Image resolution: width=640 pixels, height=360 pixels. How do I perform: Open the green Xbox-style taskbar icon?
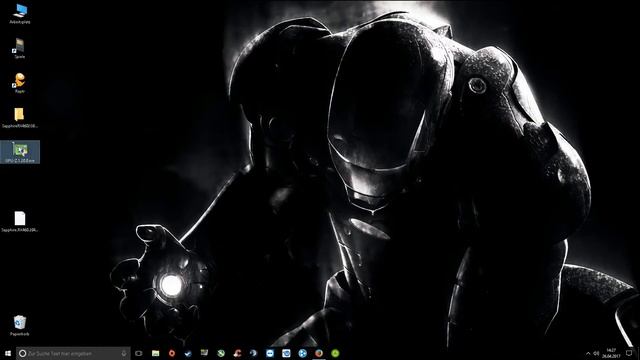point(221,353)
